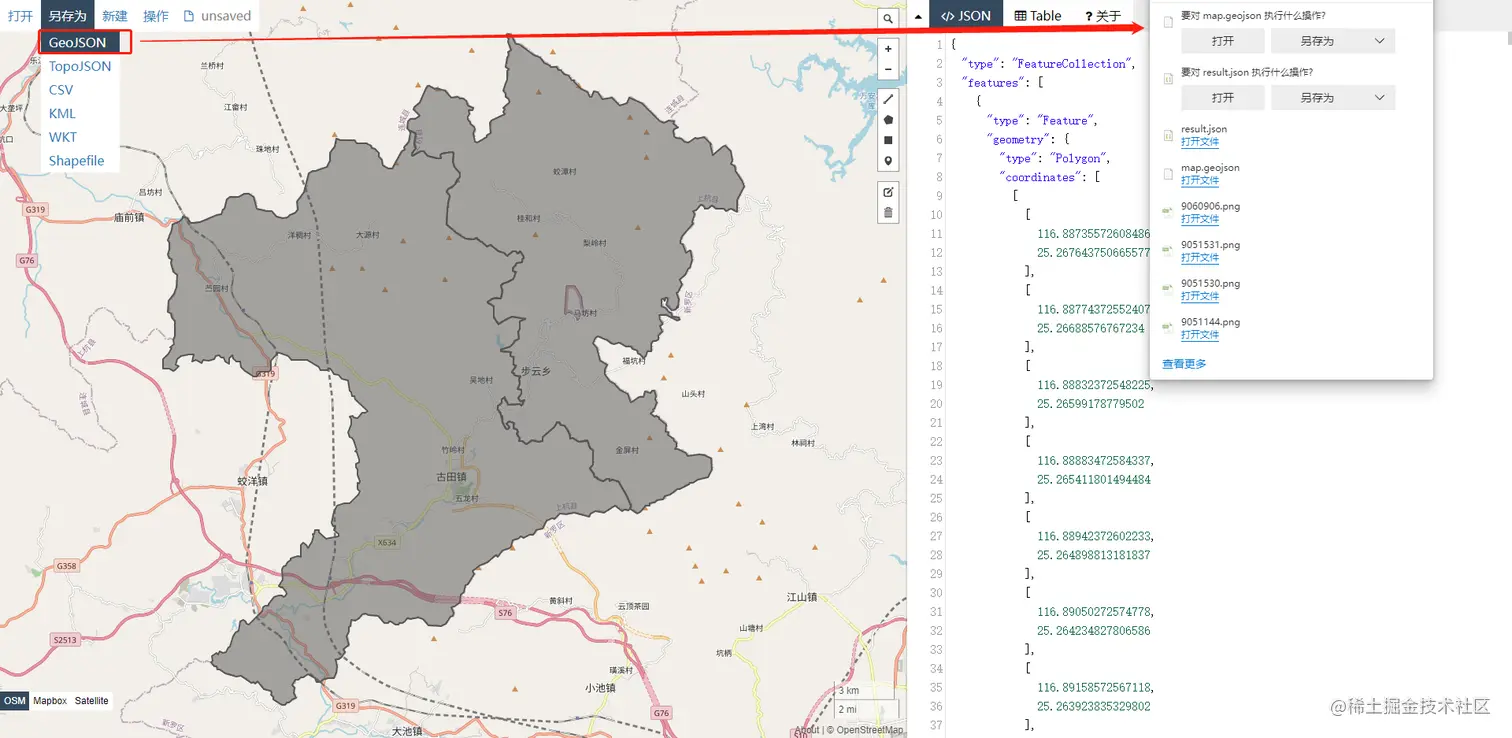Screen dimensions: 1512x738
Task: Switch basemap to Mapbox
Action: [x=51, y=700]
